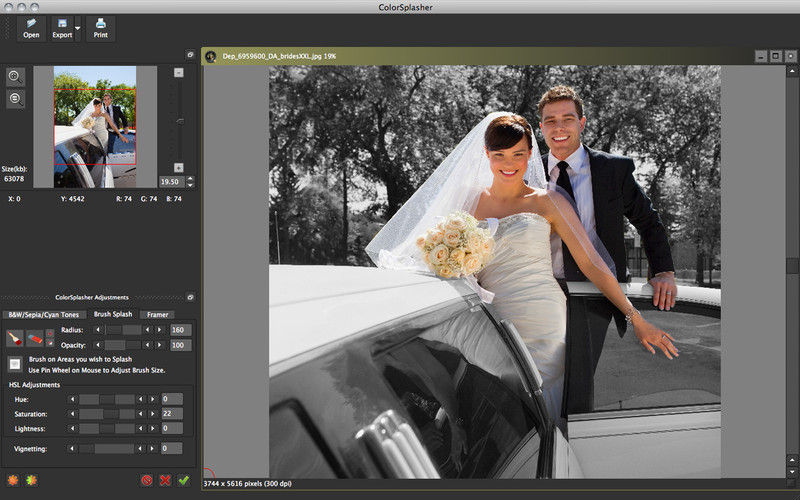
Task: Click the brush hint info icon
Action: [x=15, y=364]
